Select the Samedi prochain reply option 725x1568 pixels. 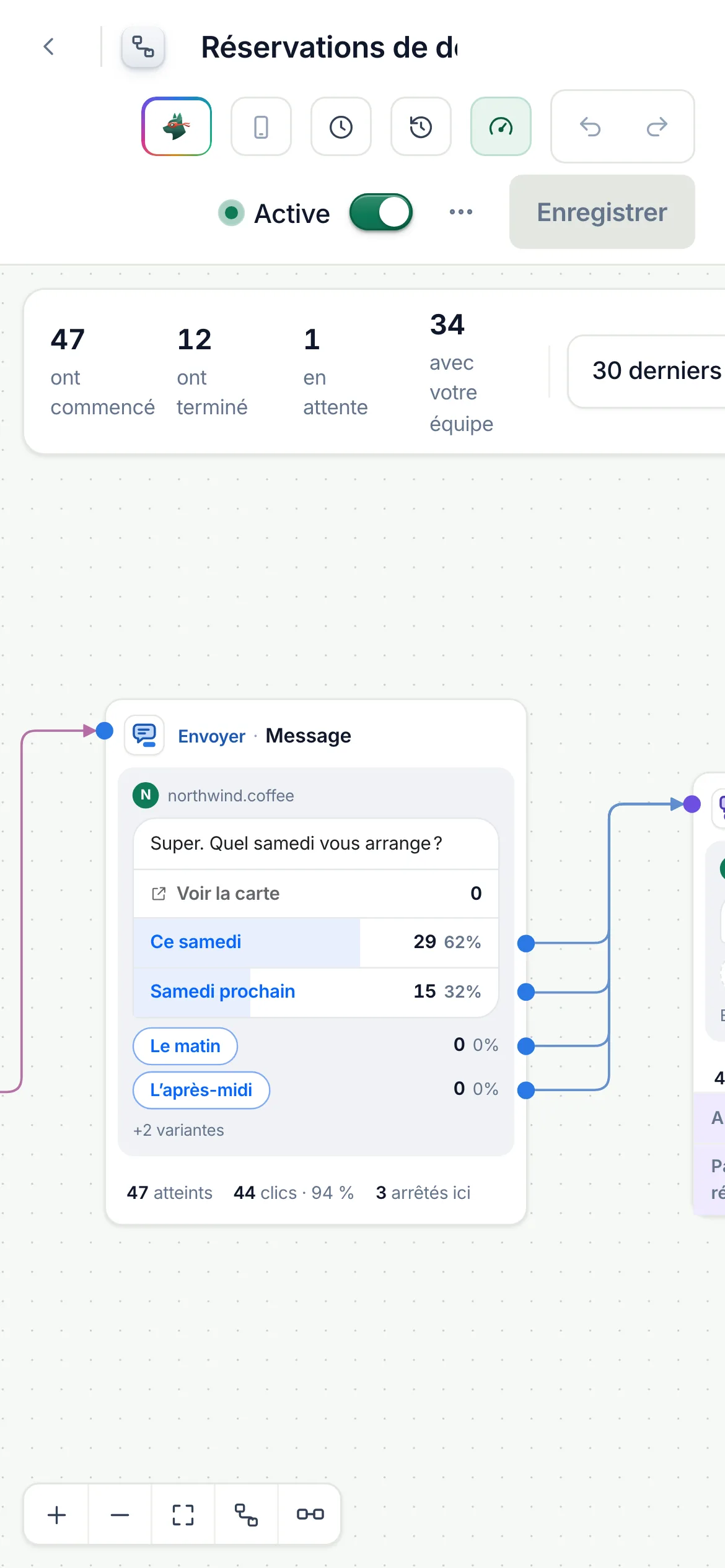[316, 991]
